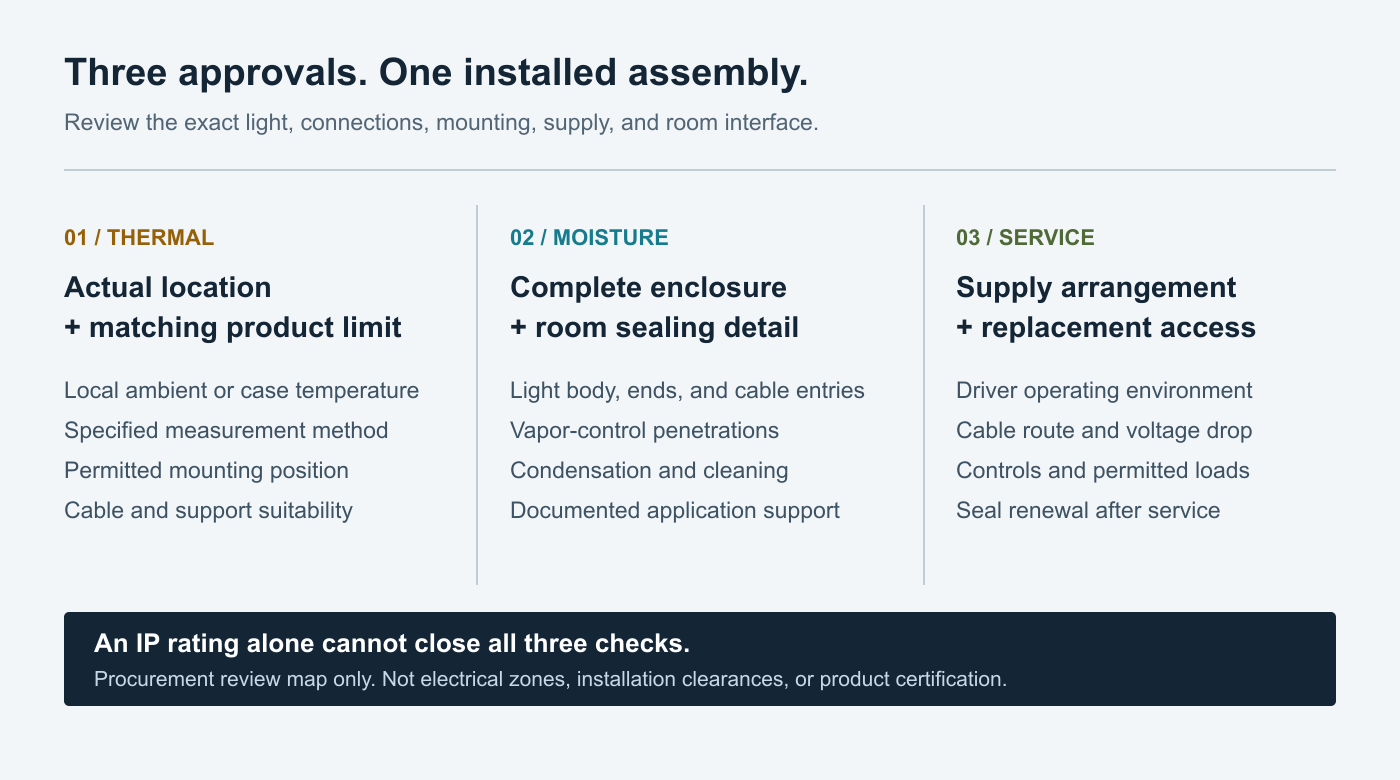The height and width of the screenshot is (780, 1400).
Task: Select the '02 / MOISTURE' section label
Action: 589,238
